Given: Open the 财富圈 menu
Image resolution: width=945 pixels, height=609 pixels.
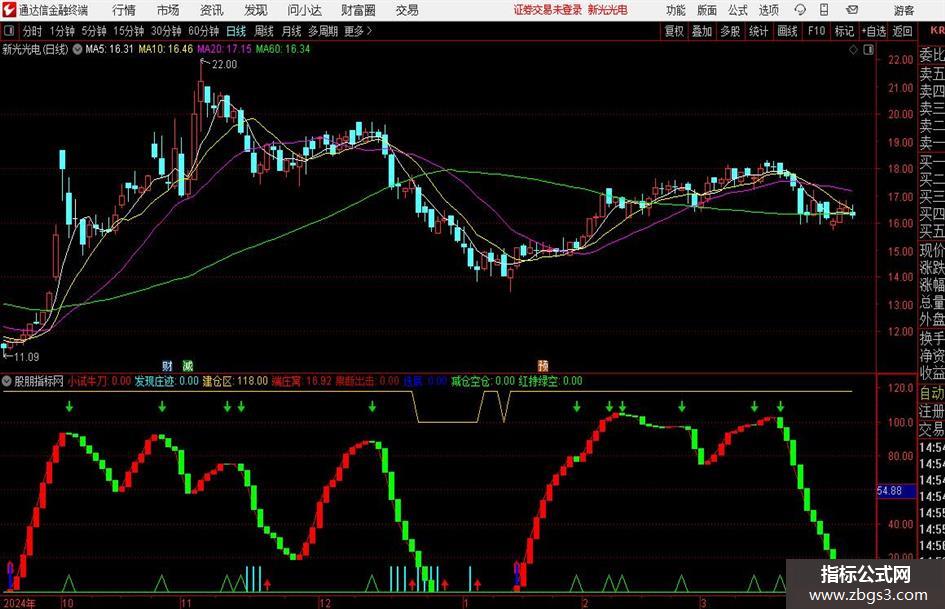Looking at the screenshot, I should click(x=358, y=10).
